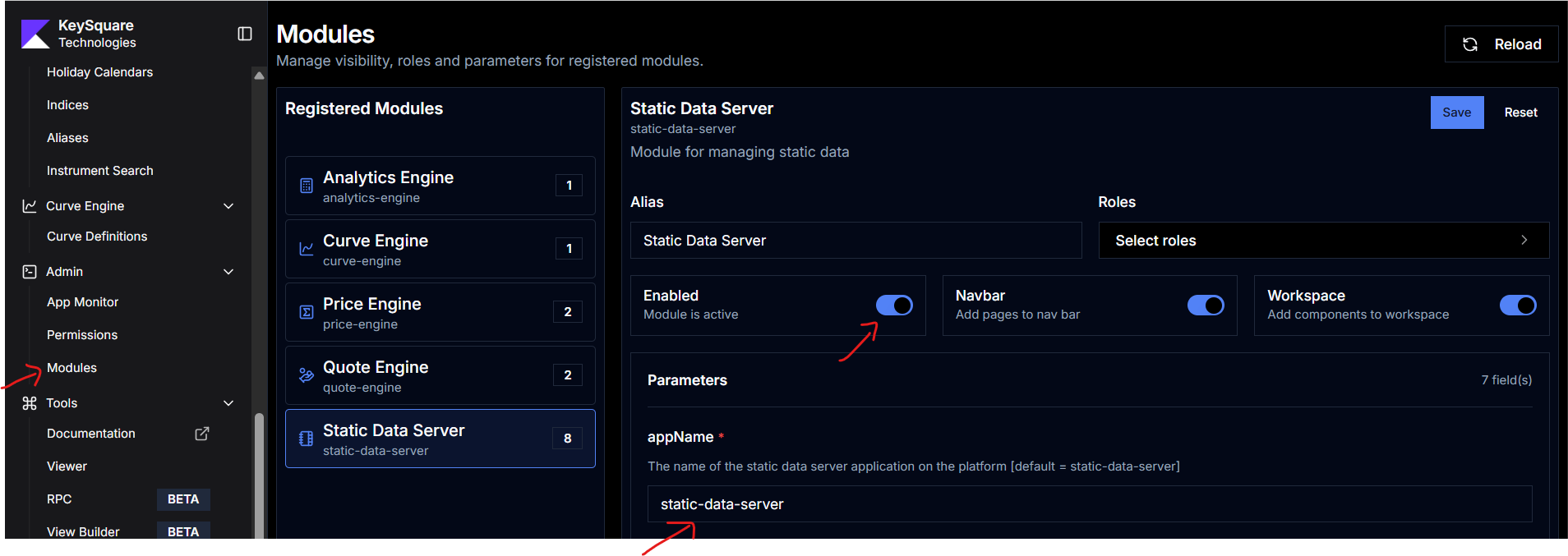The height and width of the screenshot is (556, 1568).
Task: Open Aliases in sidebar
Action: (67, 138)
